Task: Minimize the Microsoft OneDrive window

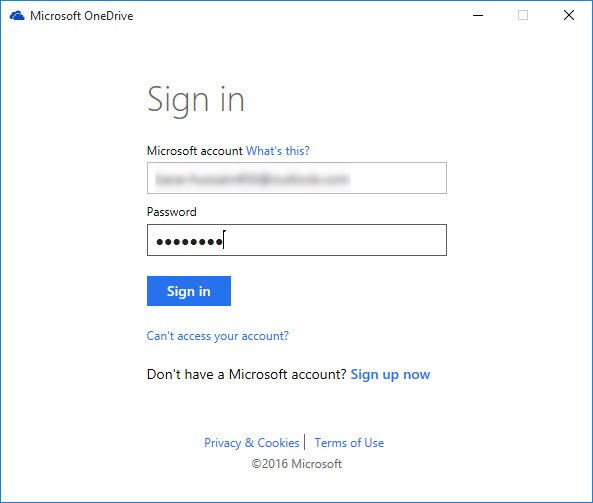Action: tap(478, 16)
